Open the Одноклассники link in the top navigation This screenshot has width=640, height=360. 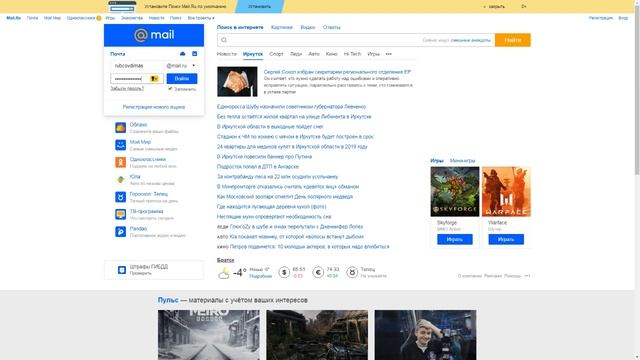coord(81,18)
